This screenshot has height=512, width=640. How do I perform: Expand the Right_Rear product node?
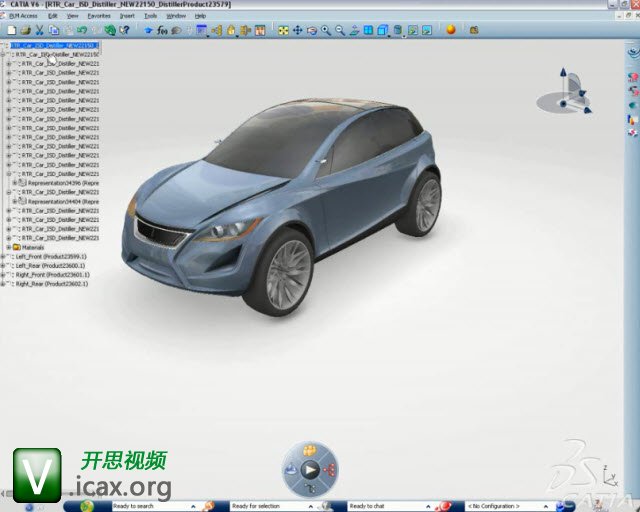[3, 284]
